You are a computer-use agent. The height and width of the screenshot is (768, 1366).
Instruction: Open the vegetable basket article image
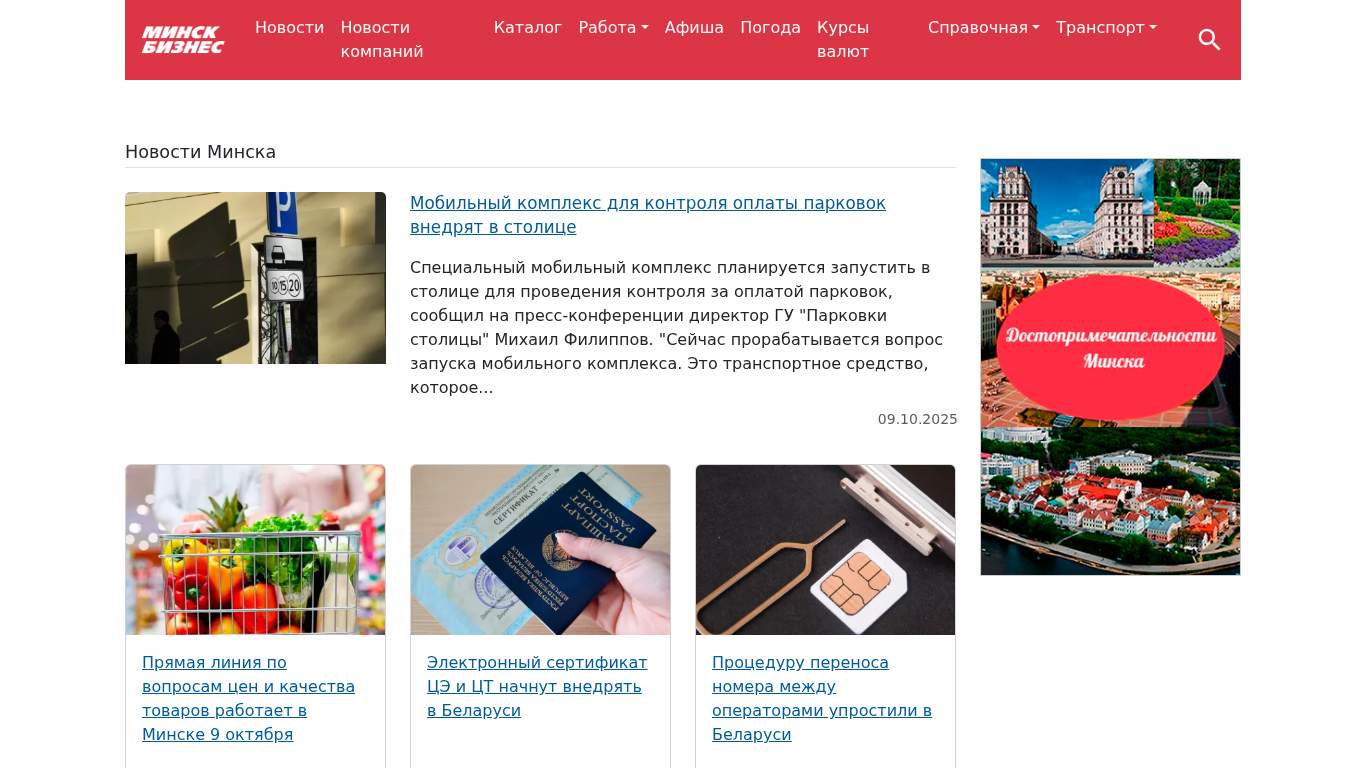click(255, 550)
